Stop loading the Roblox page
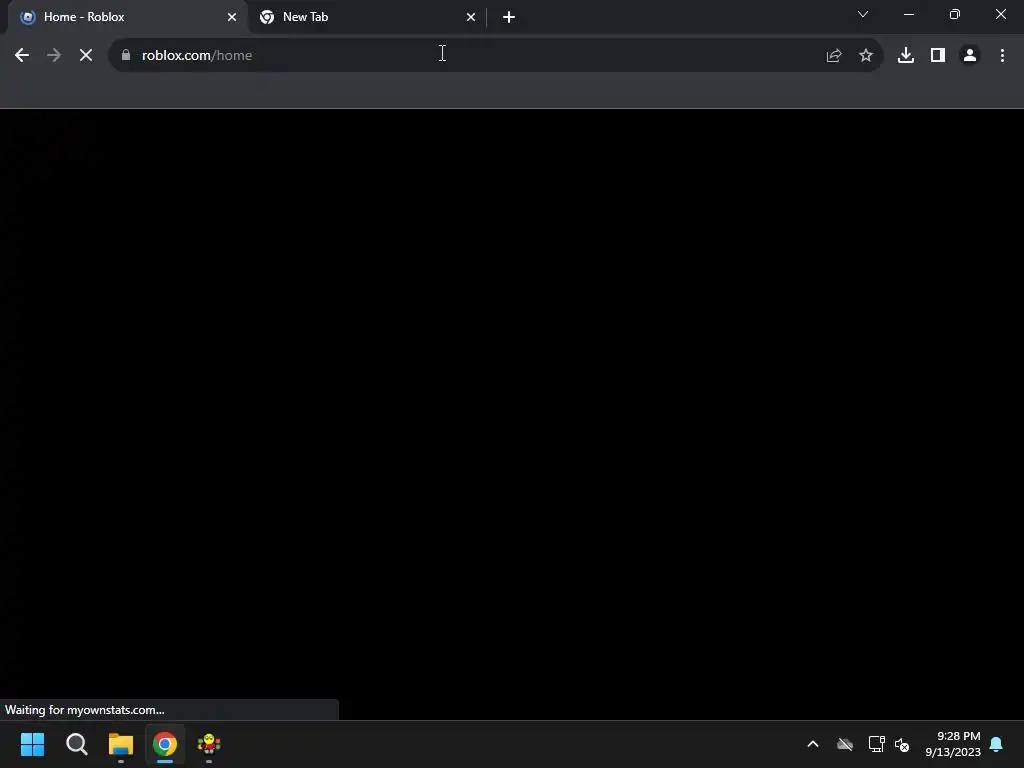The image size is (1024, 768). [x=86, y=56]
